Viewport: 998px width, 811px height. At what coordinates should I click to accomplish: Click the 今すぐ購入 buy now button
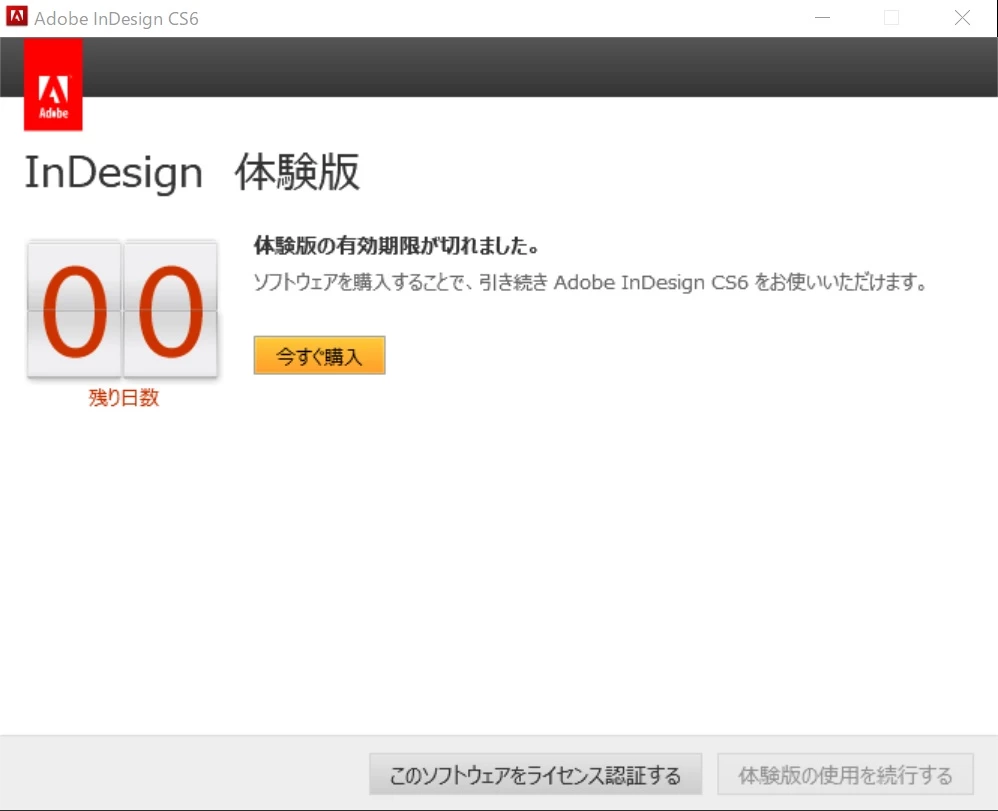(x=319, y=355)
